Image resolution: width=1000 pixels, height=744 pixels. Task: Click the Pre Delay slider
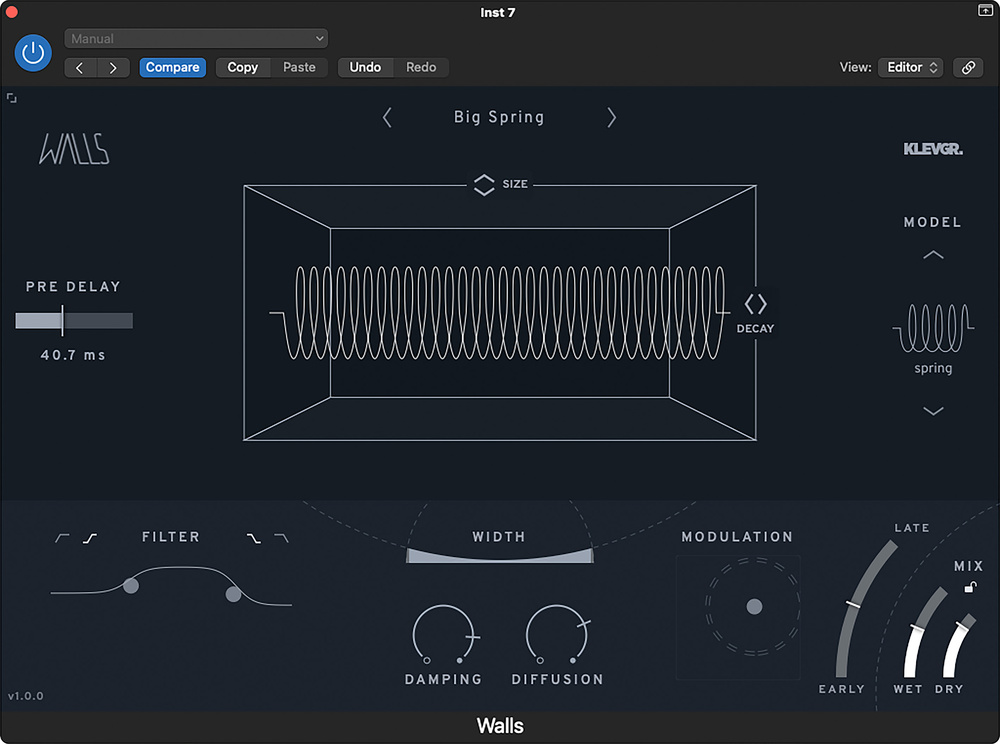pyautogui.click(x=74, y=321)
